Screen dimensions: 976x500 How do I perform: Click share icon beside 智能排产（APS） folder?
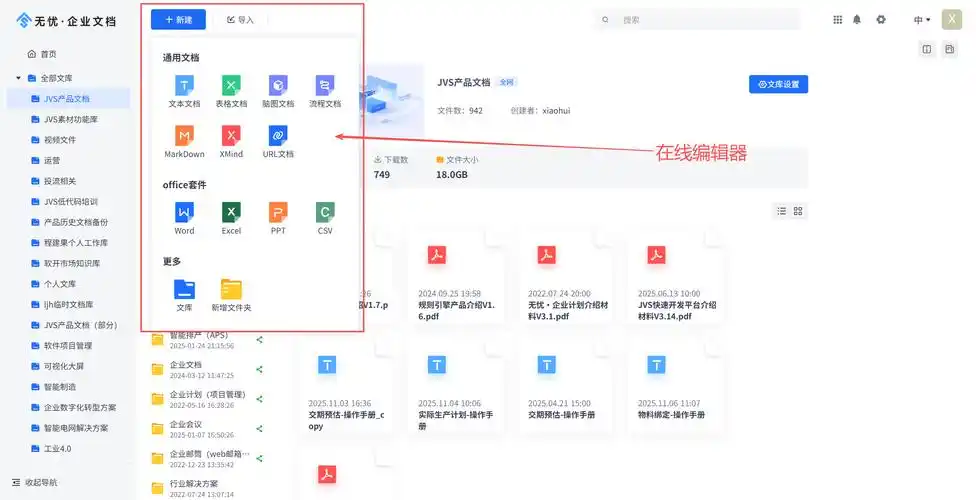click(260, 340)
